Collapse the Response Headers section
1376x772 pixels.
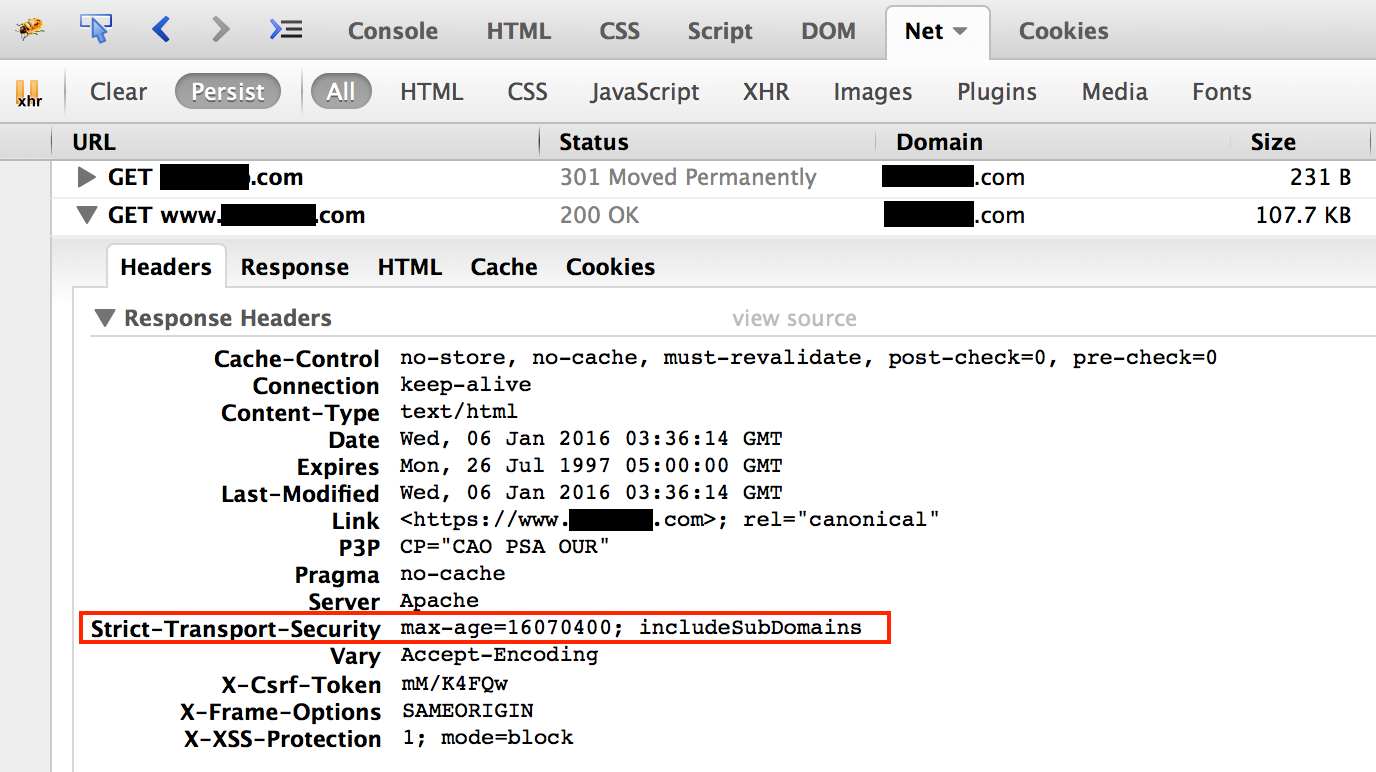pyautogui.click(x=105, y=318)
